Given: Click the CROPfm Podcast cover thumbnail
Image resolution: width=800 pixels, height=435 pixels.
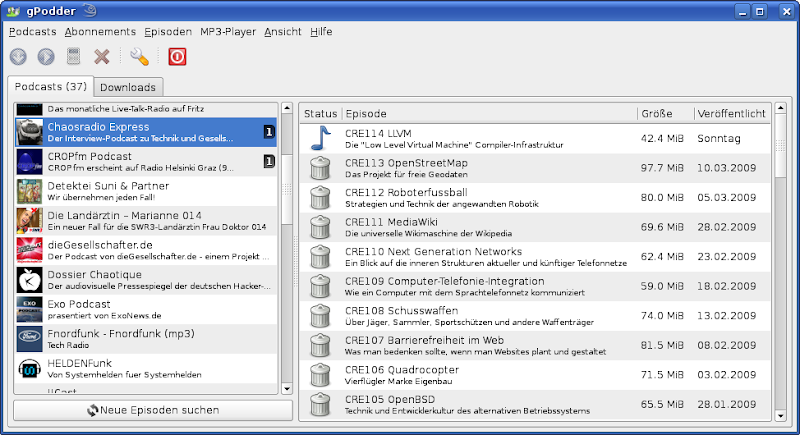Looking at the screenshot, I should point(30,162).
